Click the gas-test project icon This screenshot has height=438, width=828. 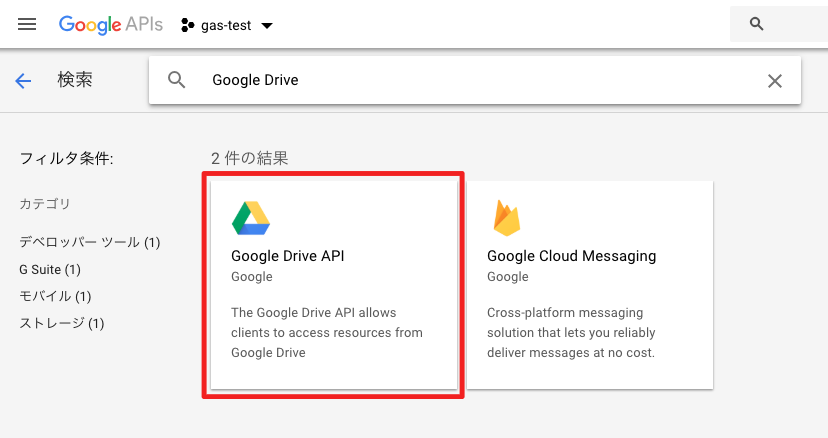pyautogui.click(x=186, y=25)
